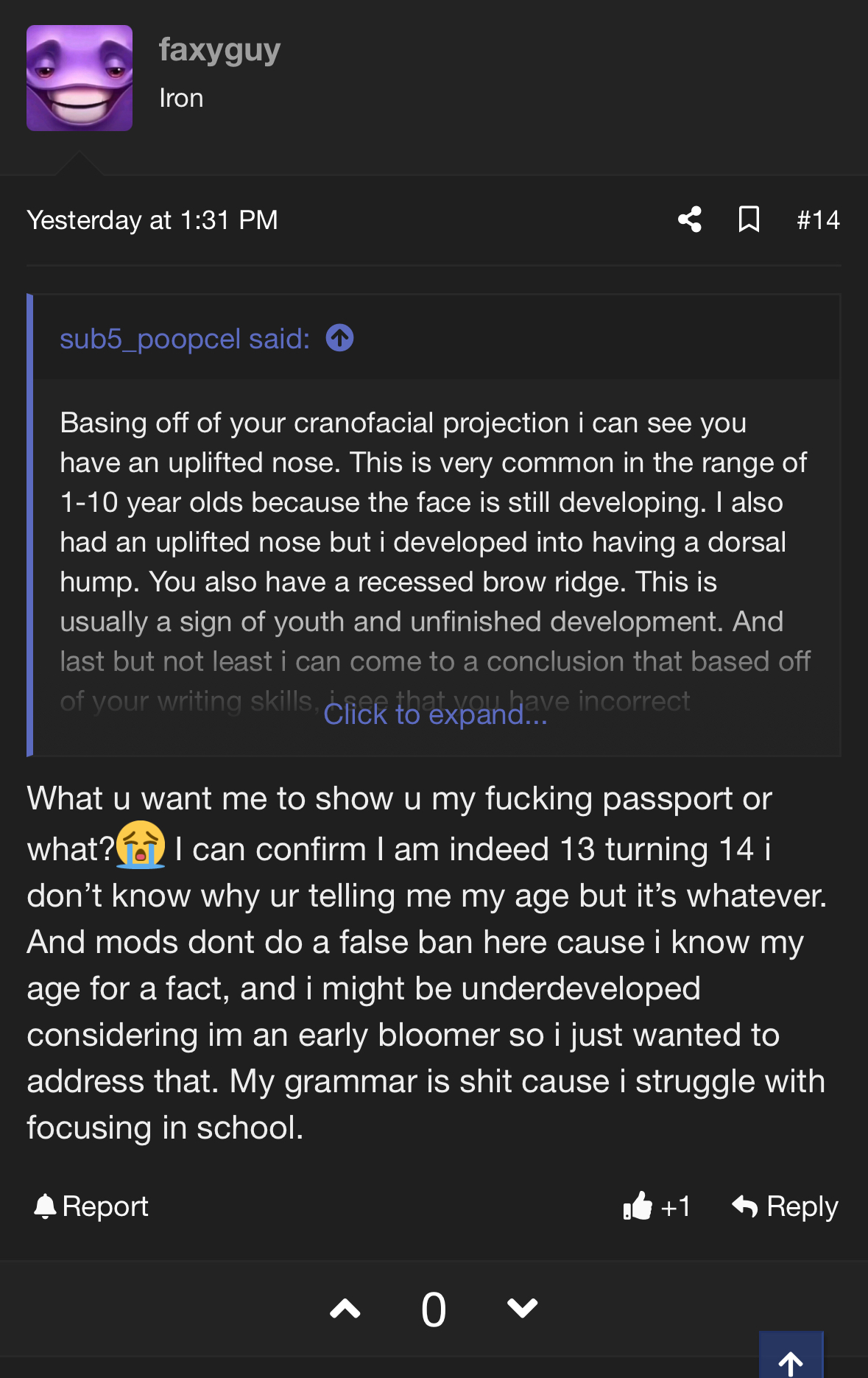This screenshot has width=868, height=1378.
Task: Expand the quote with 'Click to expand...'
Action: pos(435,714)
